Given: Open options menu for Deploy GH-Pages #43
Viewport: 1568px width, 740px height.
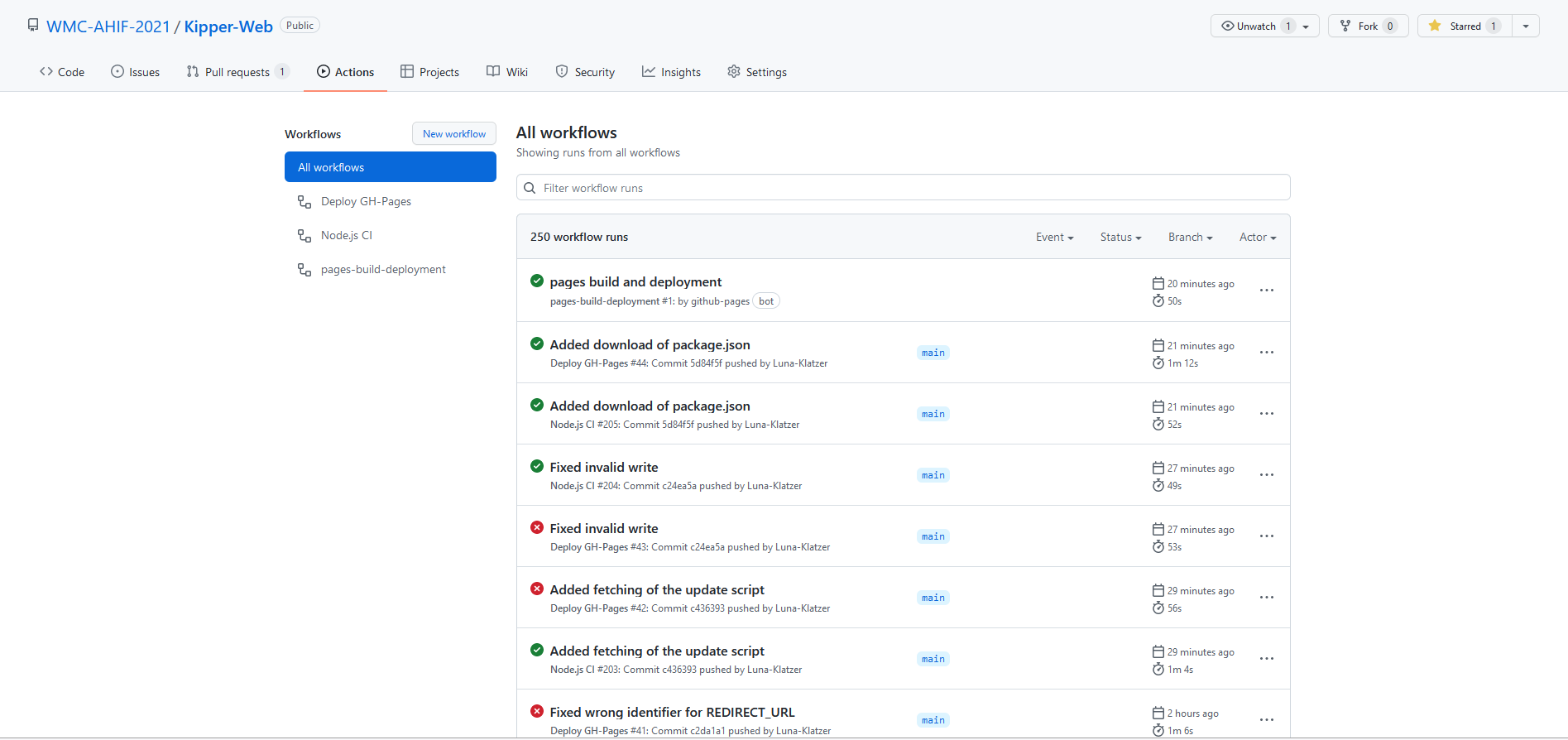Looking at the screenshot, I should coord(1266,536).
